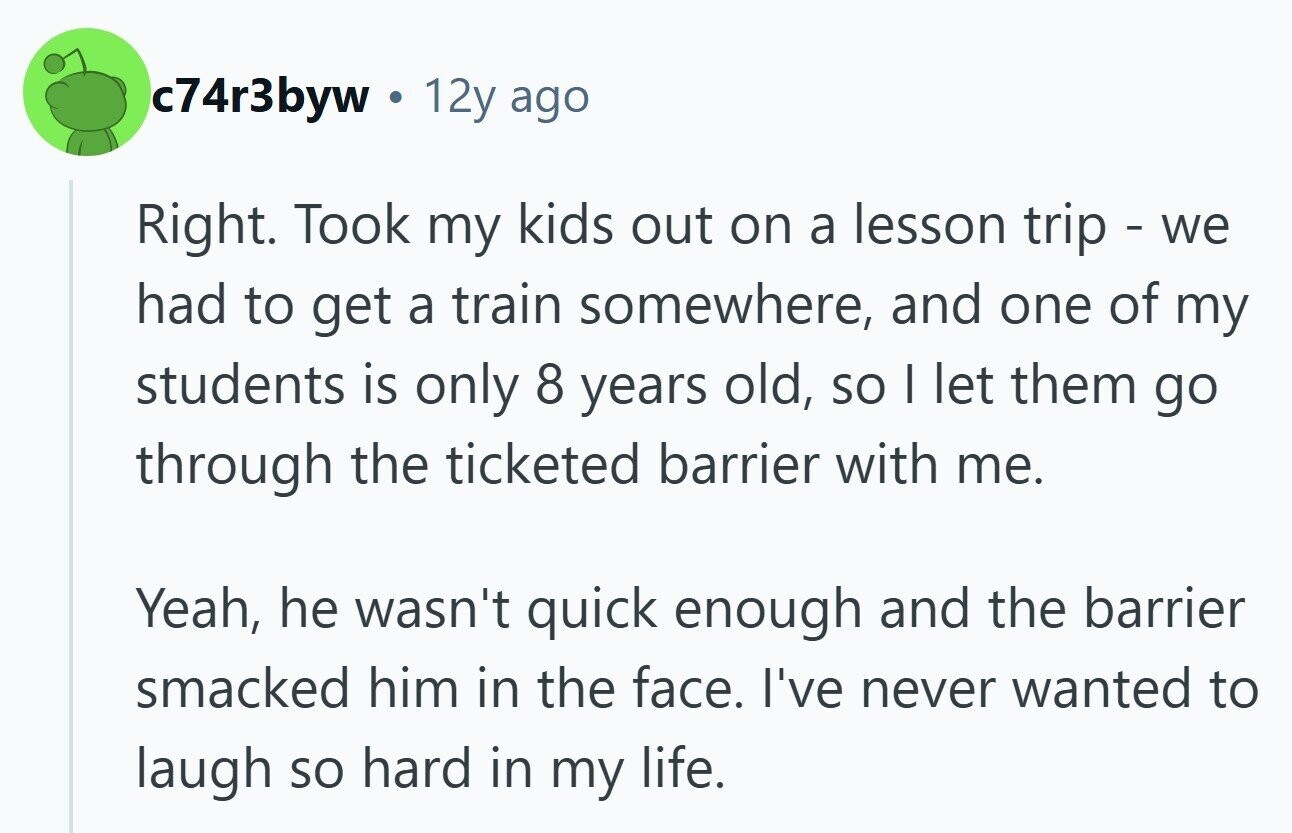1292x833 pixels.
Task: Open the "12y ago" comment timestamp
Action: tap(506, 97)
